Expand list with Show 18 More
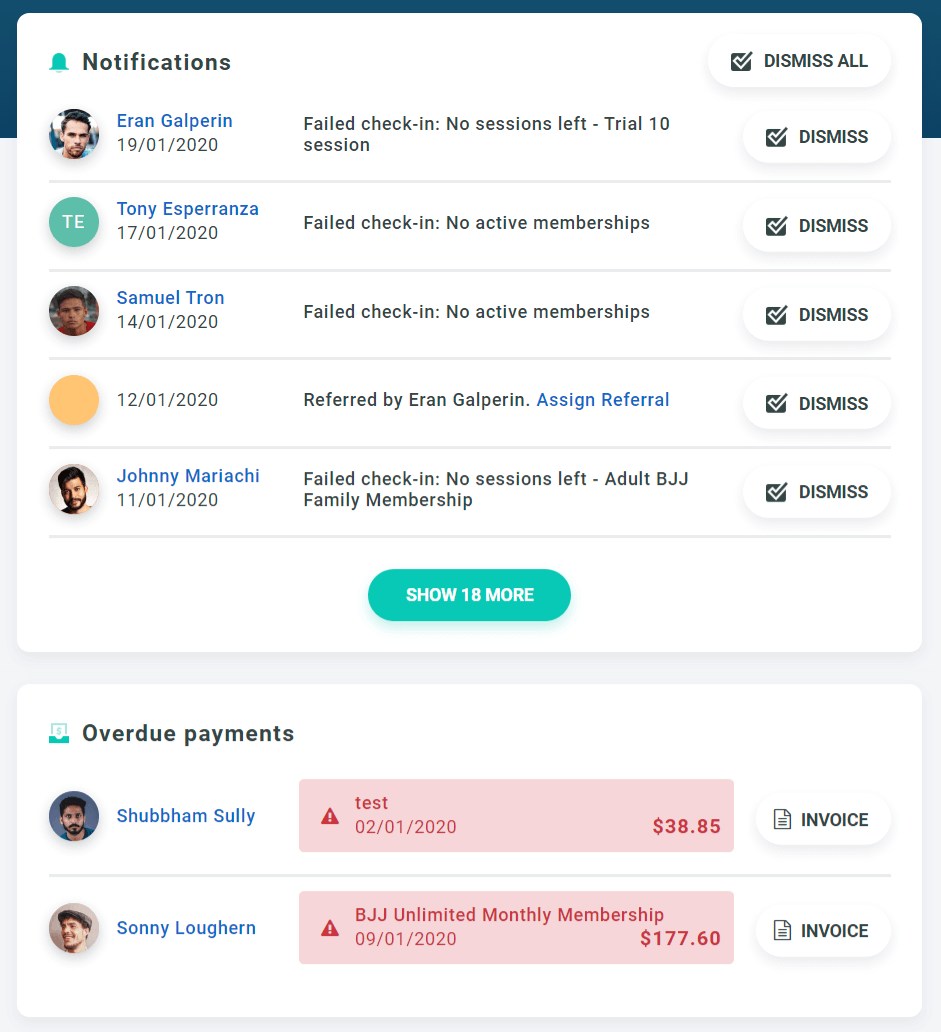 [x=469, y=595]
